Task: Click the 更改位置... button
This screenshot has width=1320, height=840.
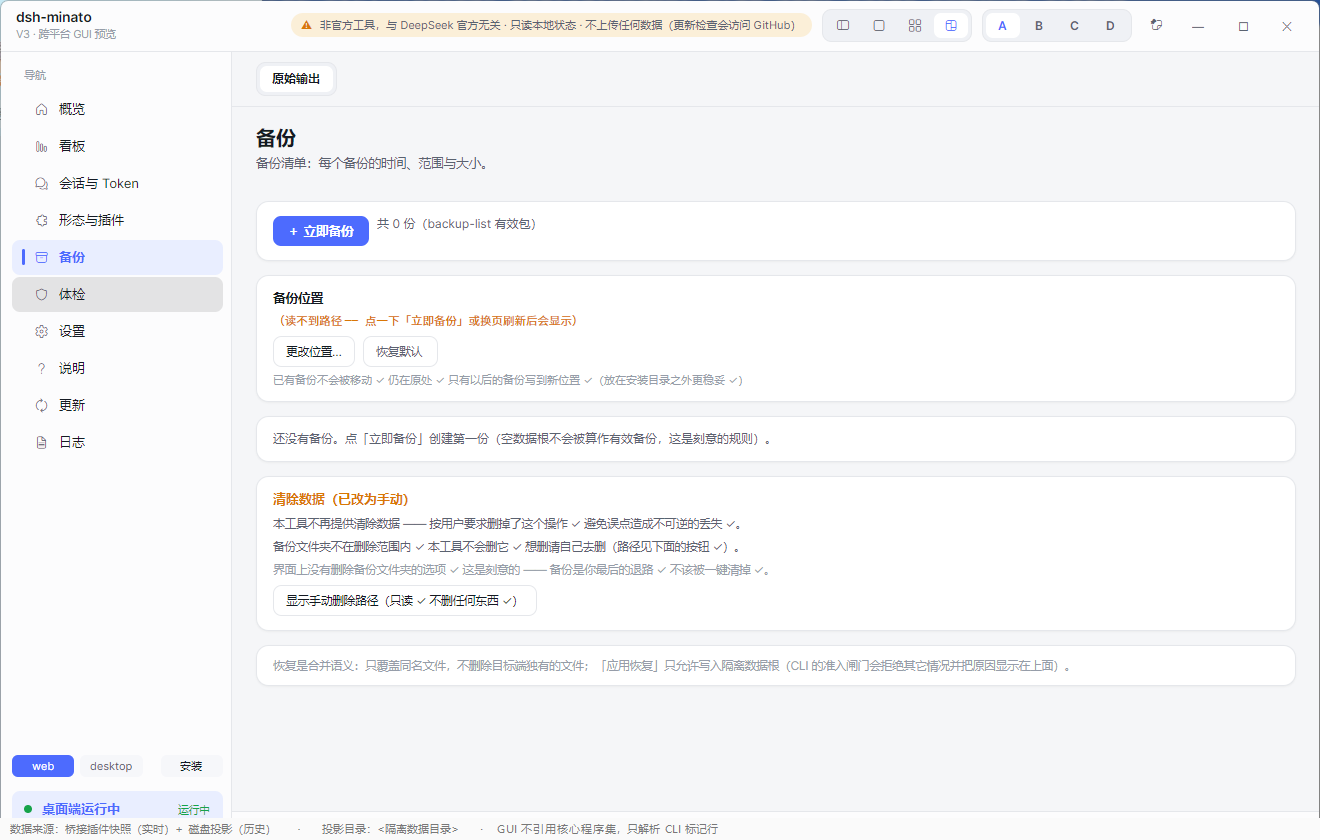Action: (314, 352)
